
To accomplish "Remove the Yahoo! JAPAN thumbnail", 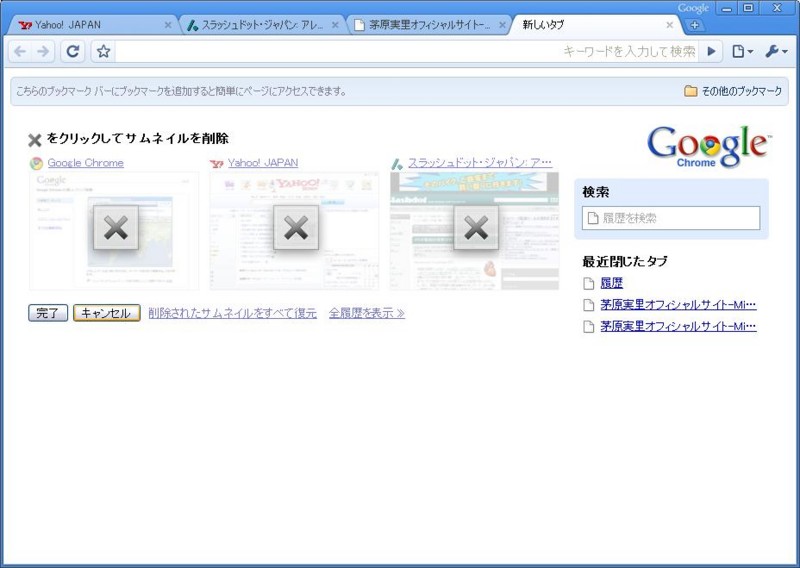I will (296, 228).
